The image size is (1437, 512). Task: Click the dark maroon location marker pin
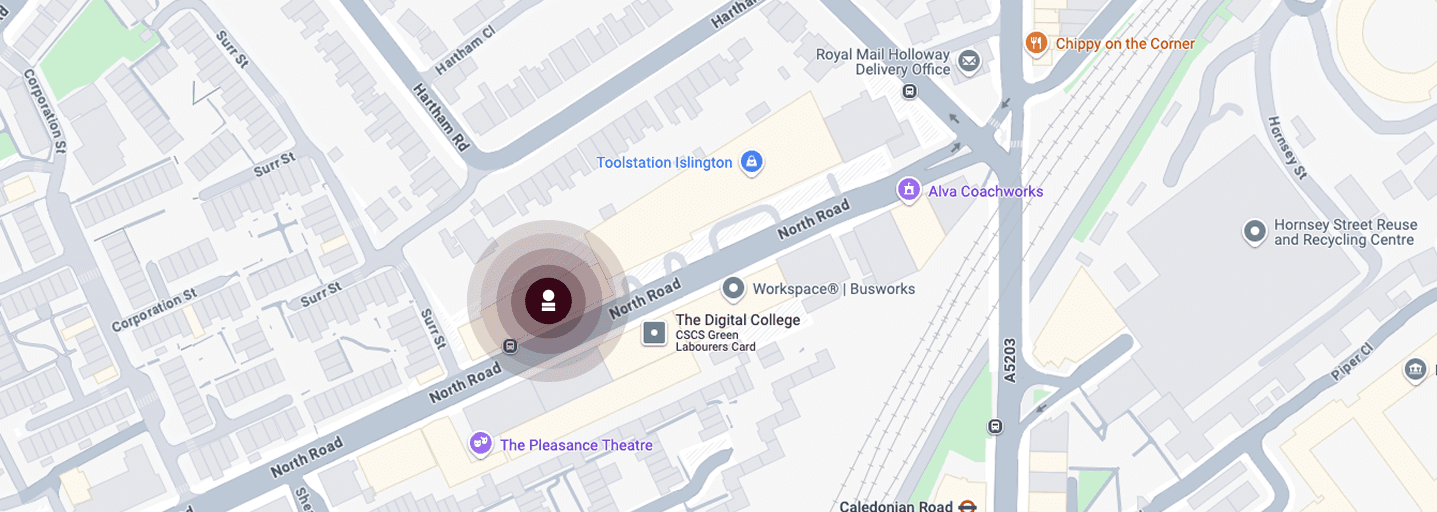(548, 301)
